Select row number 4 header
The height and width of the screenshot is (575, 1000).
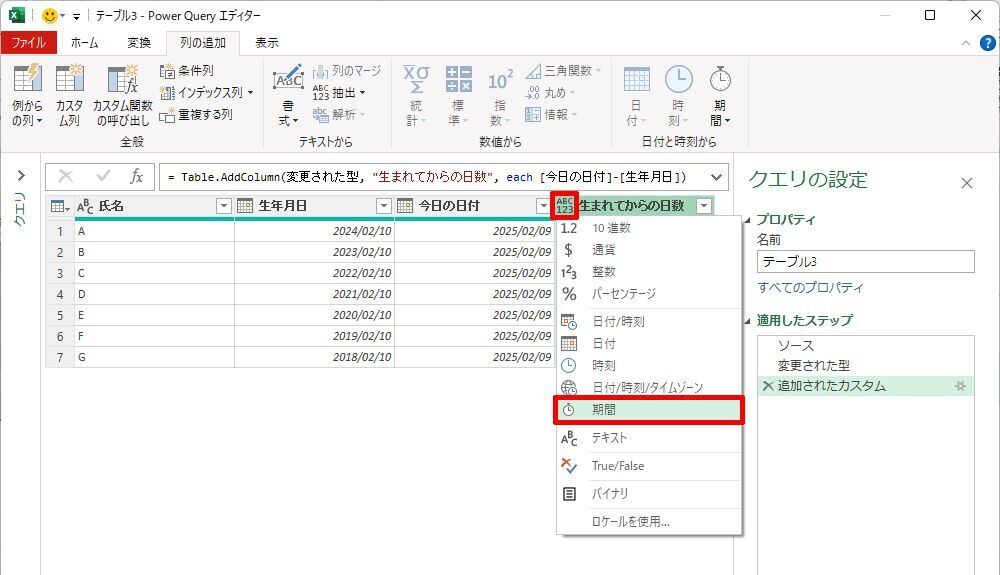[60, 295]
